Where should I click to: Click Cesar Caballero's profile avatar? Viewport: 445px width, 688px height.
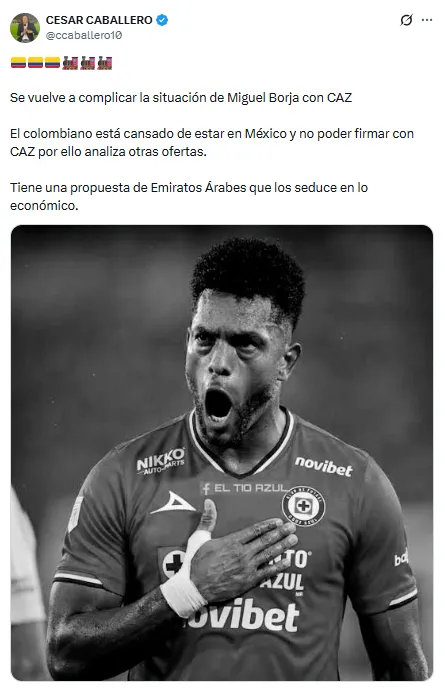(25, 28)
